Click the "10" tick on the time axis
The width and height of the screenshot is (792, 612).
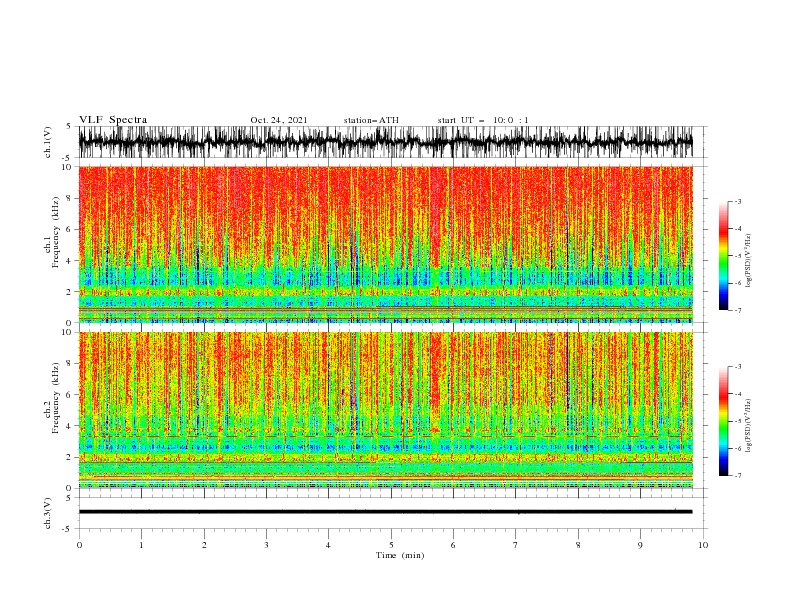703,545
